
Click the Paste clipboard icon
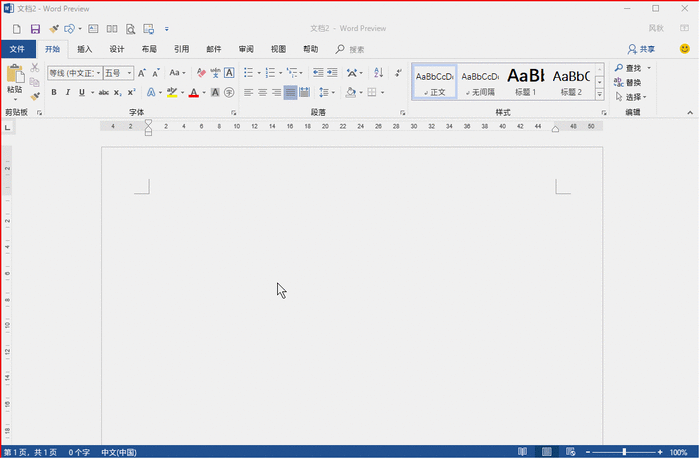(15, 74)
